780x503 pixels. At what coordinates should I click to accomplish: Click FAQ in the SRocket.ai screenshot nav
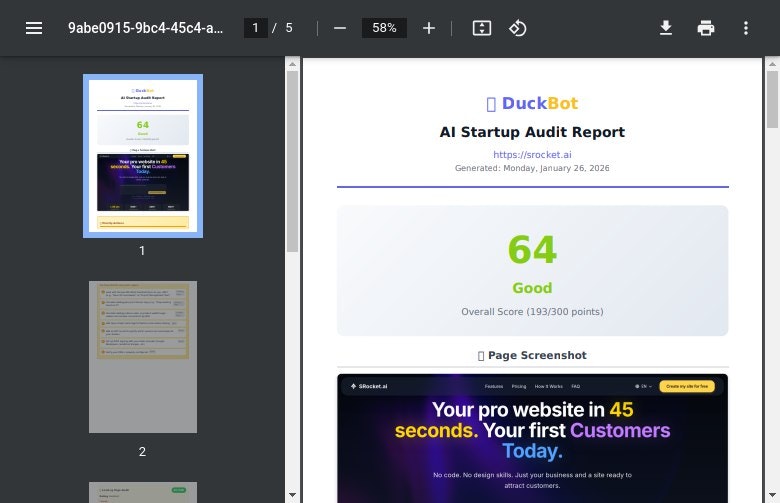576,387
